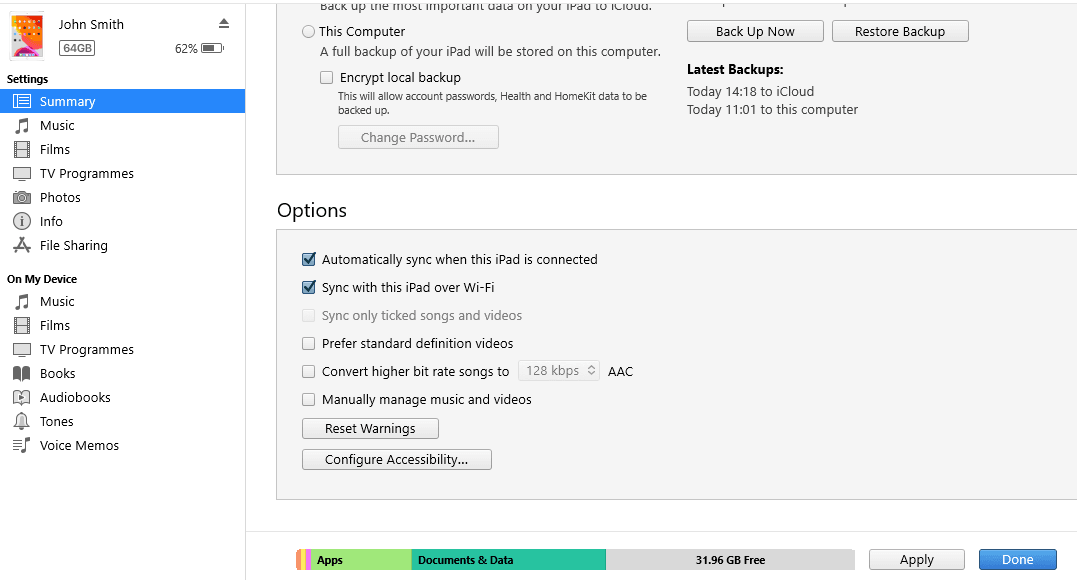1077x580 pixels.
Task: Click the iPad device thumbnail
Action: pos(27,36)
